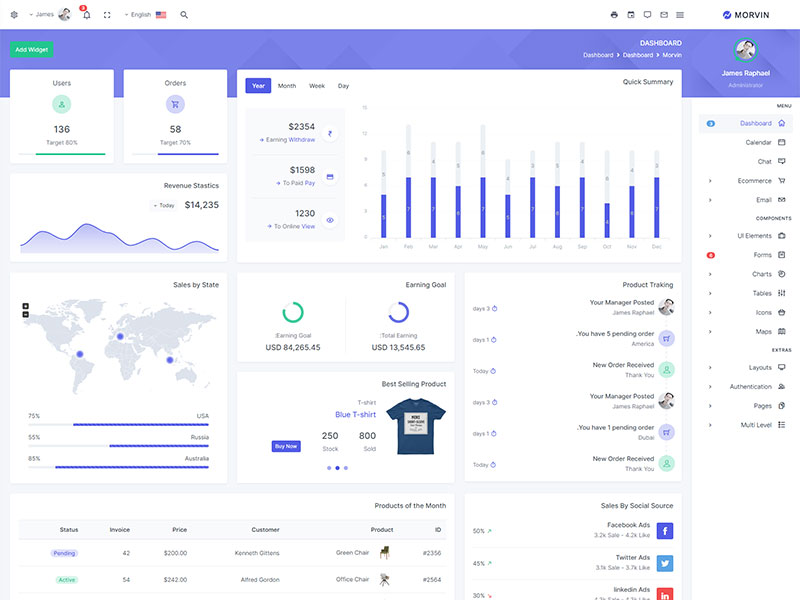Image resolution: width=800 pixels, height=600 pixels.
Task: Click the Facebook Ads icon
Action: click(666, 531)
